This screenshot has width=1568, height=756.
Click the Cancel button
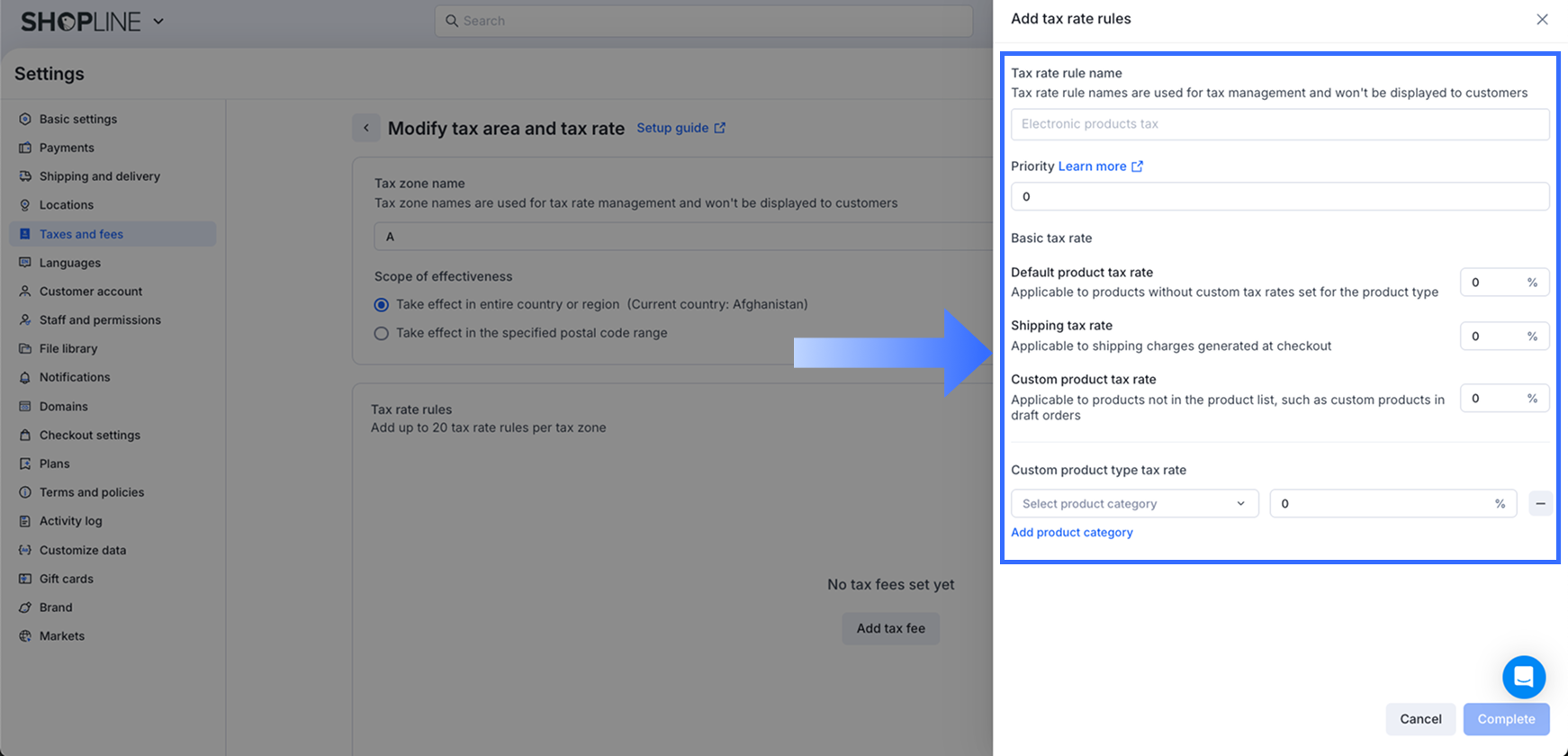click(1420, 719)
